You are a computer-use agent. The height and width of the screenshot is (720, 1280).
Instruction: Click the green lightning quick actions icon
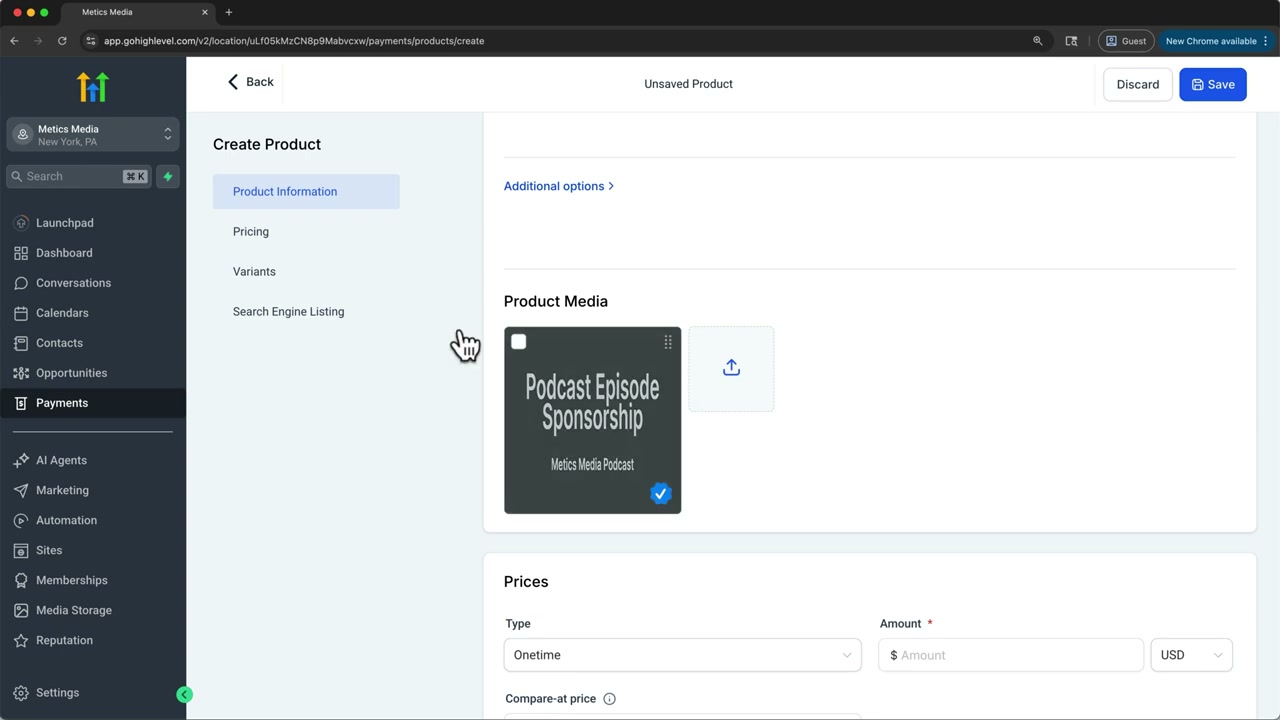point(168,176)
